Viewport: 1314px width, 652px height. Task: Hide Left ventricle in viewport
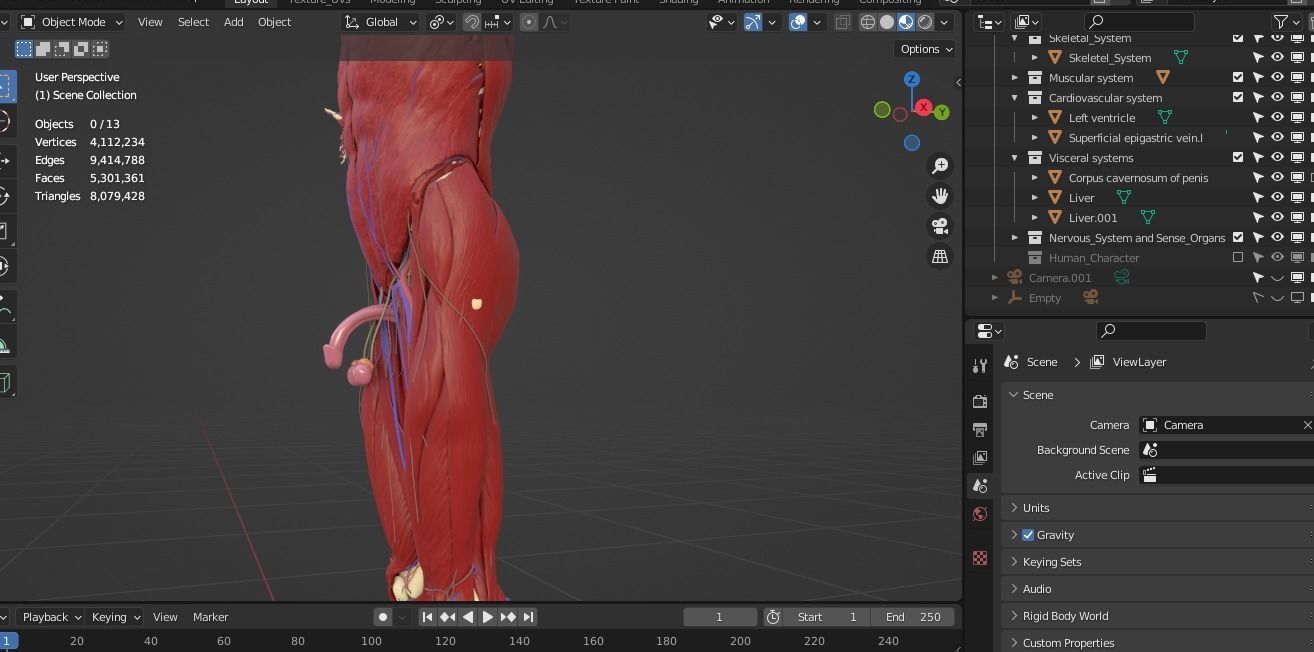point(1277,118)
